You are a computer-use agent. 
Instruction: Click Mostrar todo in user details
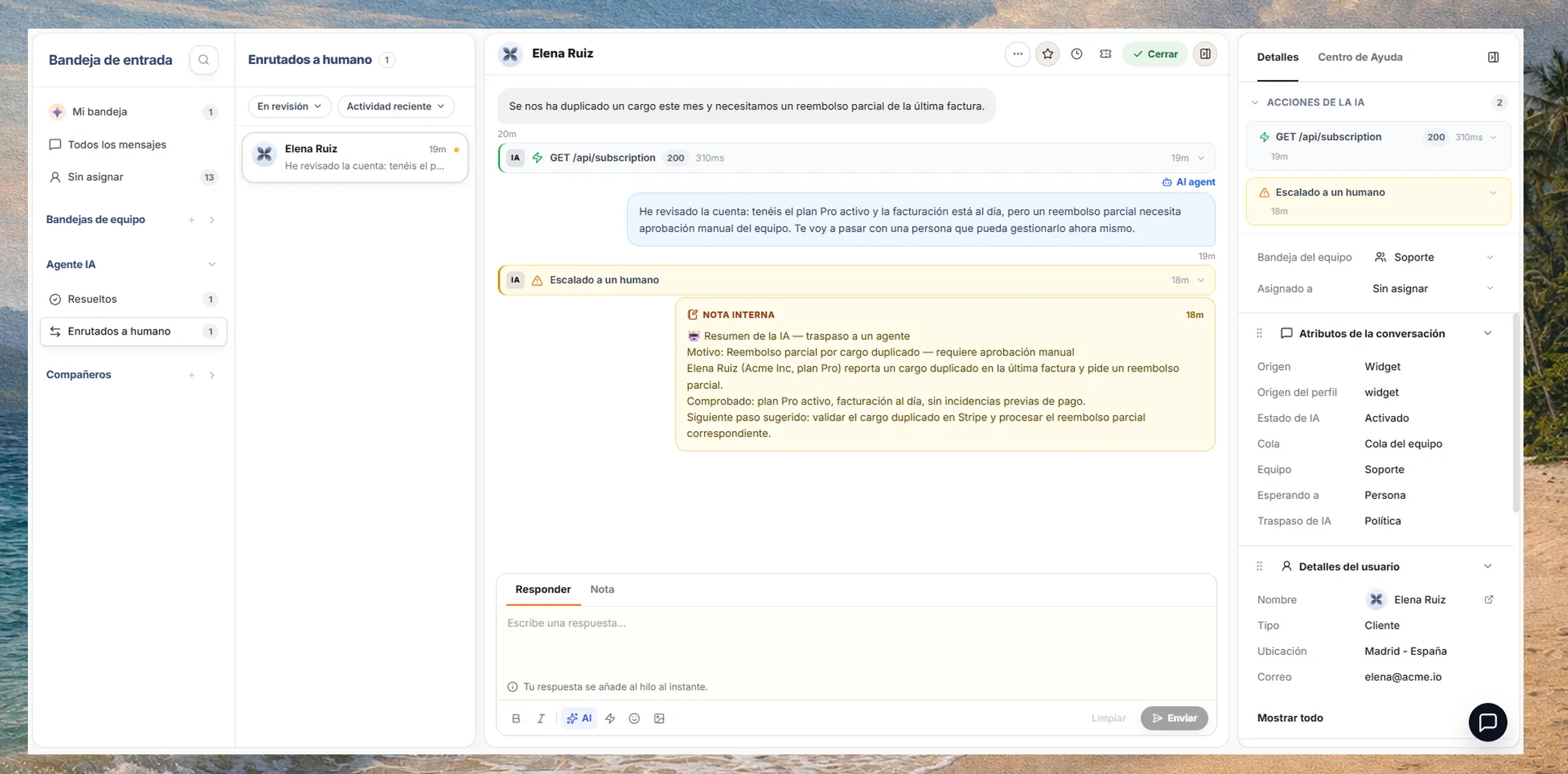pyautogui.click(x=1290, y=717)
